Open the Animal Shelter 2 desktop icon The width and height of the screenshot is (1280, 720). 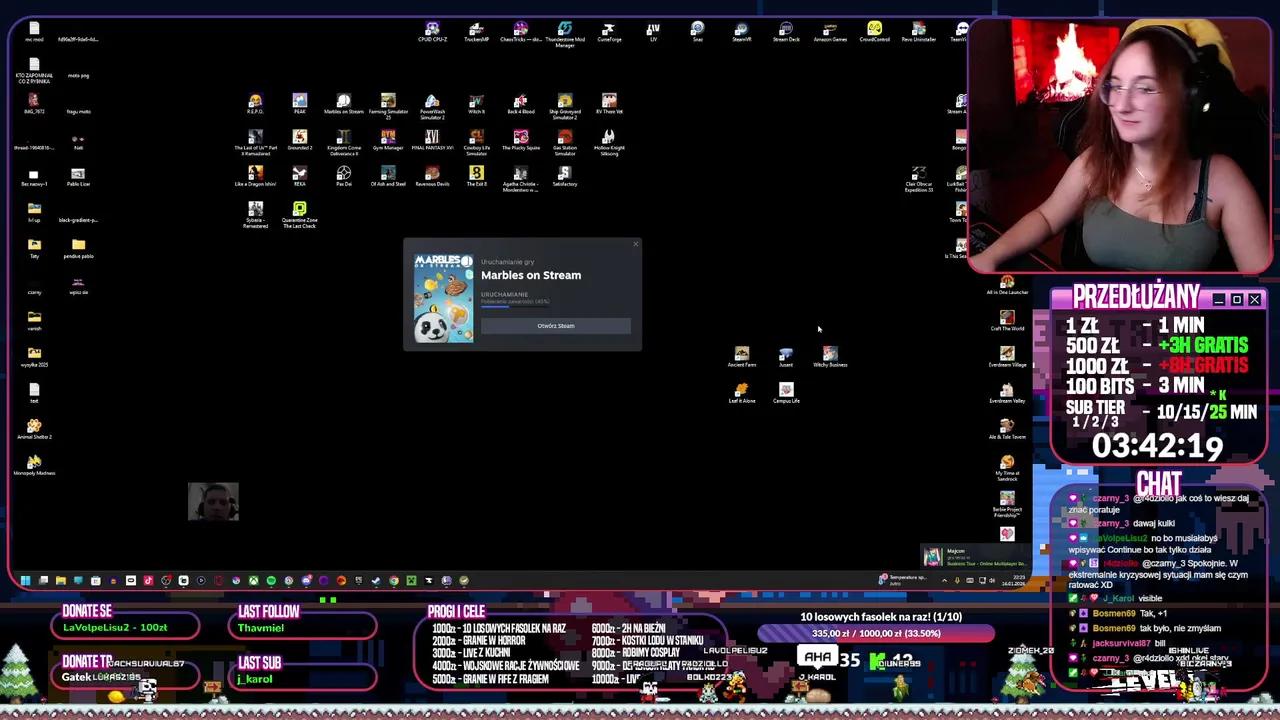(34, 429)
